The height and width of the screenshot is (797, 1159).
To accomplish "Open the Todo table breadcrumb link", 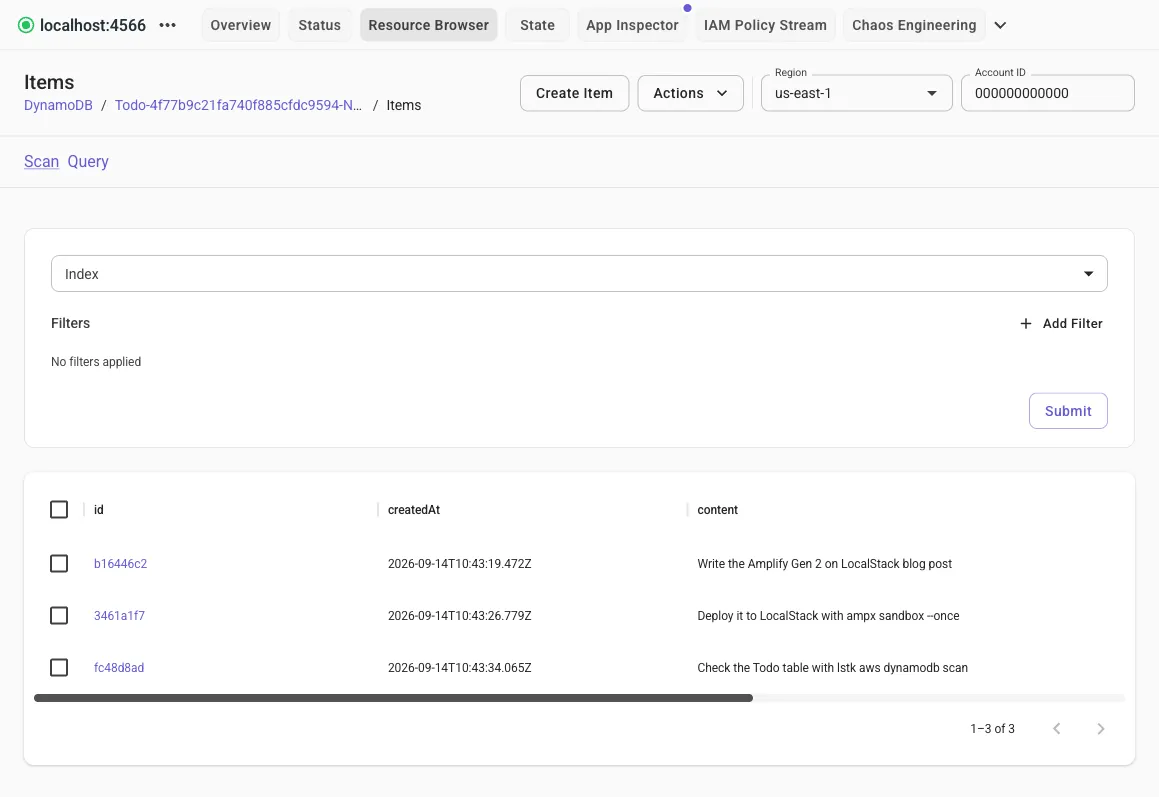I will click(x=238, y=105).
